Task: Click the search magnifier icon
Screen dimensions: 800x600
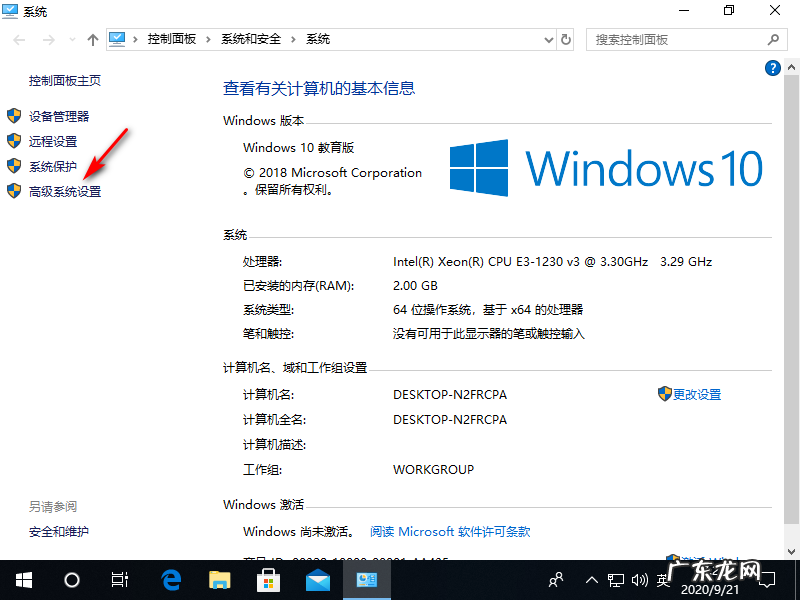Action: [x=773, y=39]
